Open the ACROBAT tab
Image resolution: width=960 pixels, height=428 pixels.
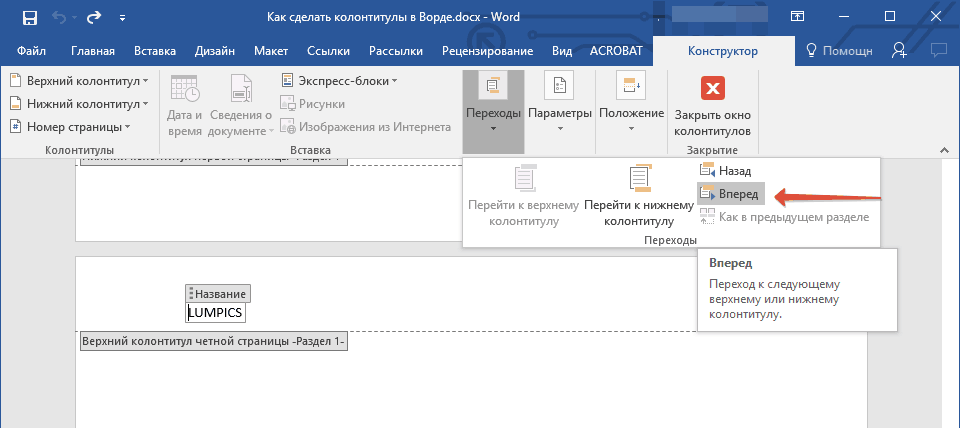(x=616, y=51)
